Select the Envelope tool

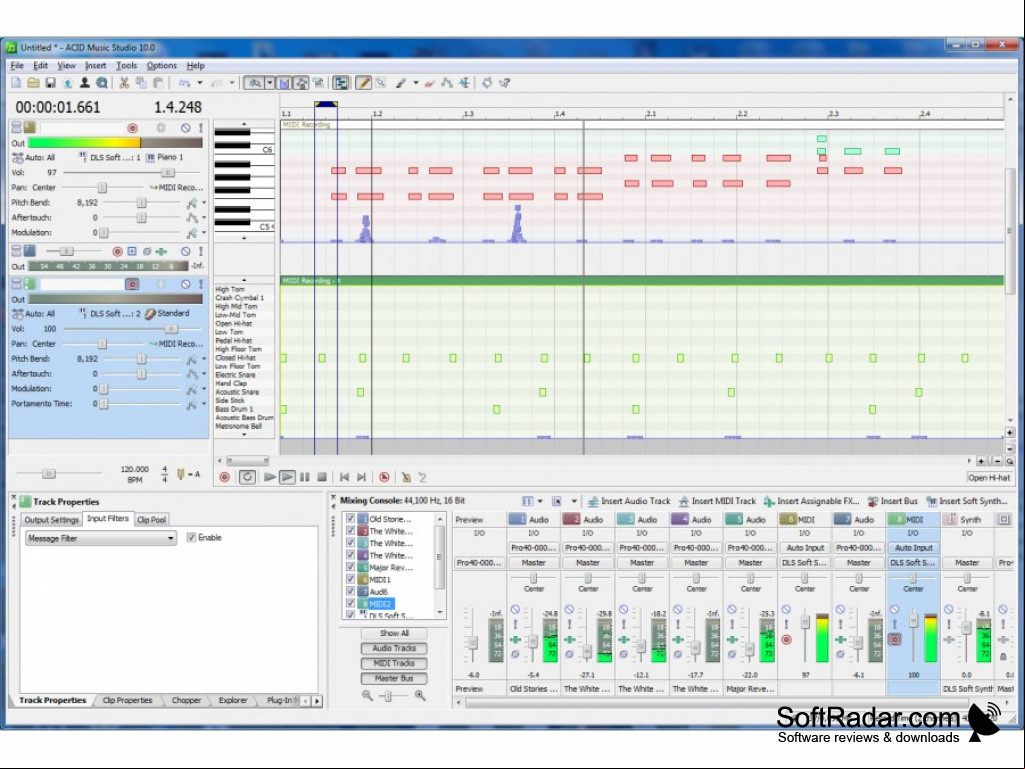[447, 83]
